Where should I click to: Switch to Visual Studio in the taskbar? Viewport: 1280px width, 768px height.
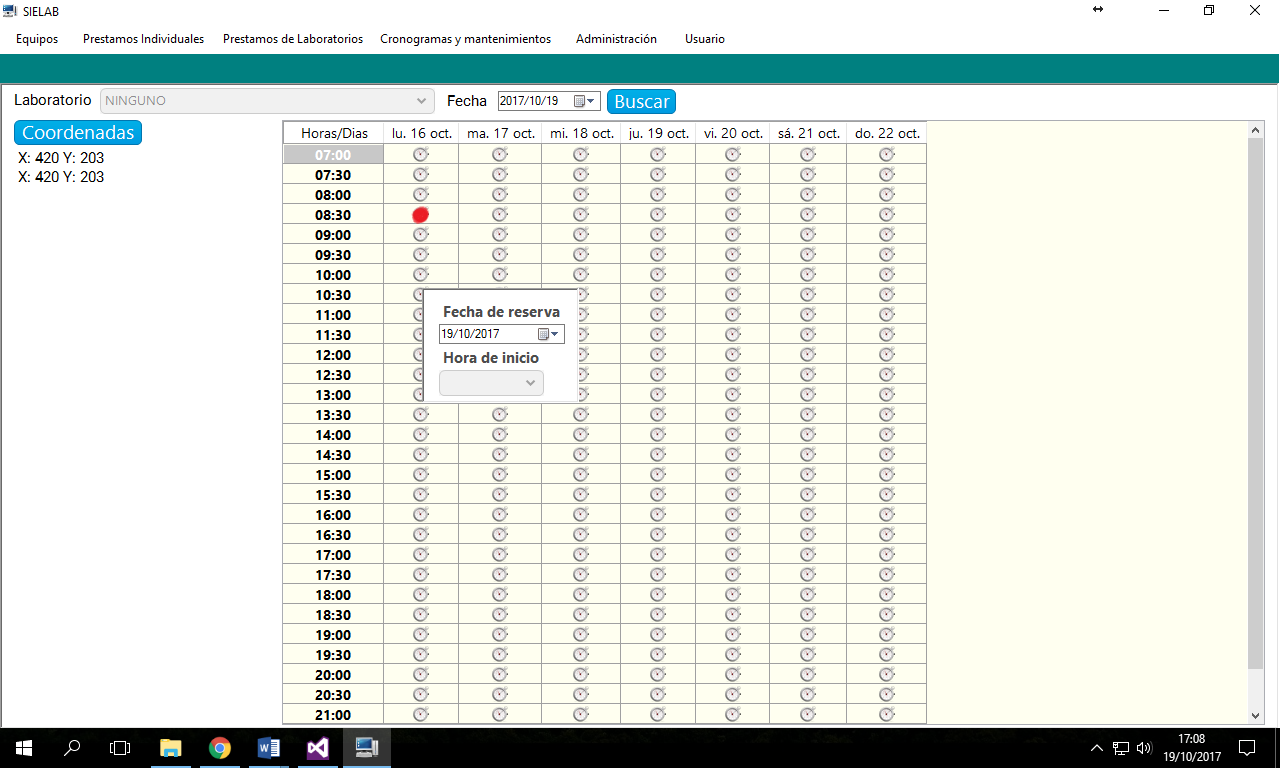(x=318, y=748)
